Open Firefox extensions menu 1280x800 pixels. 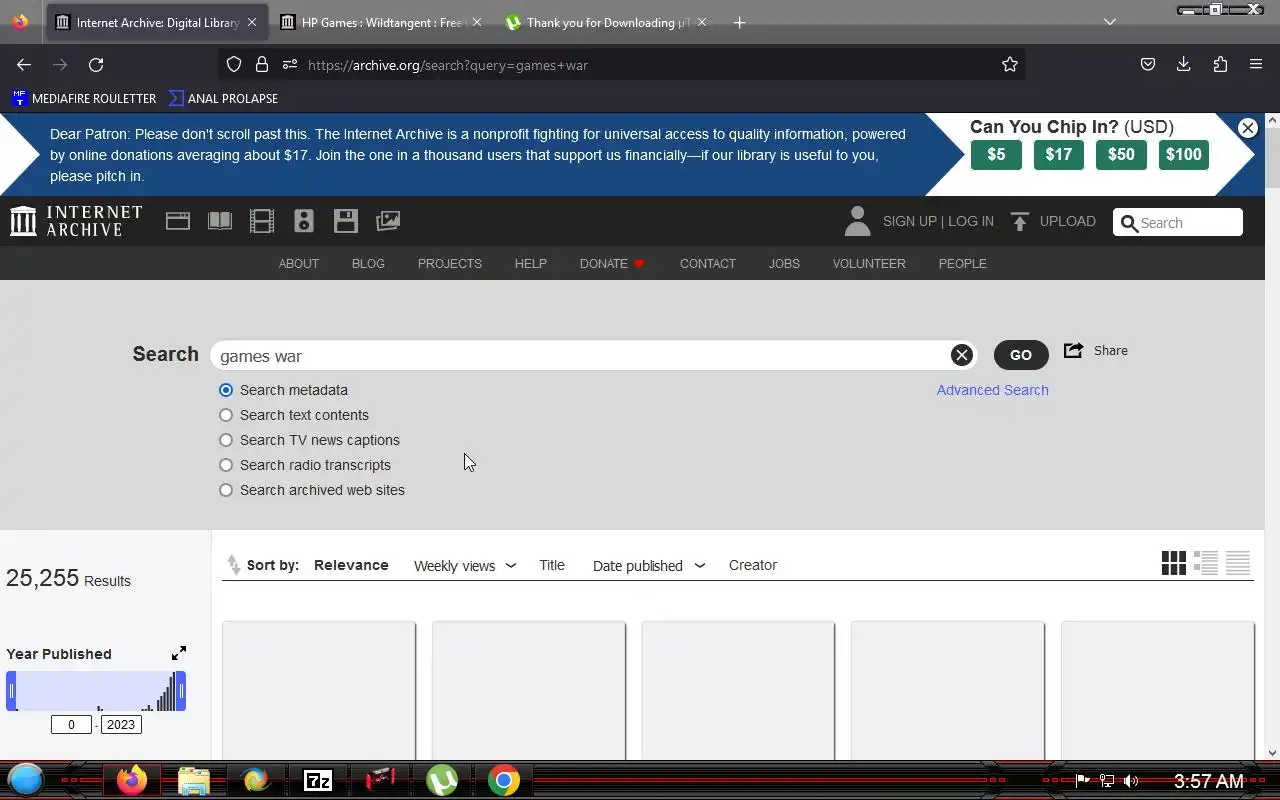click(x=1220, y=64)
